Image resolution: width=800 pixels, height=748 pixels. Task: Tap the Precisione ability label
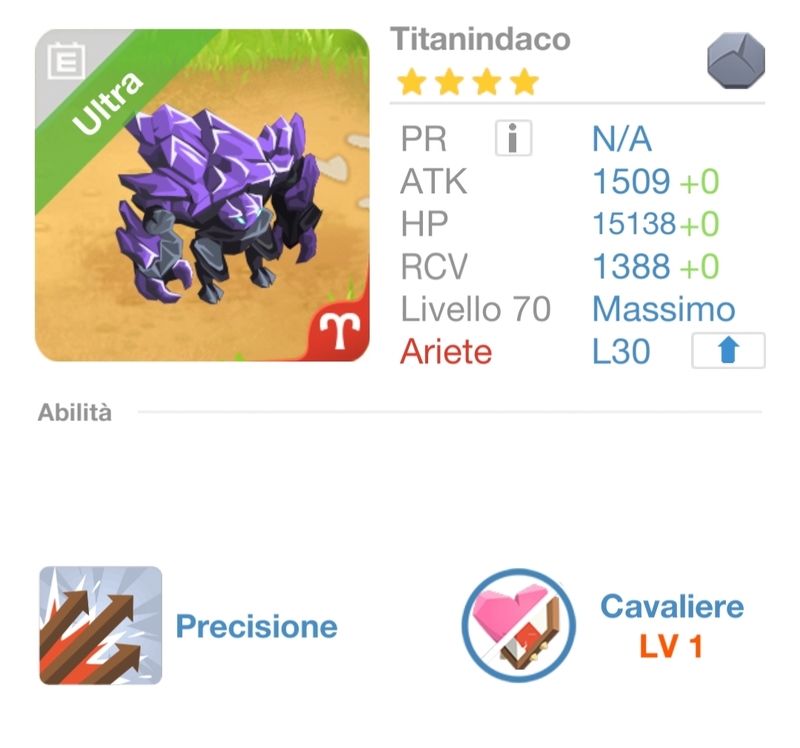256,626
